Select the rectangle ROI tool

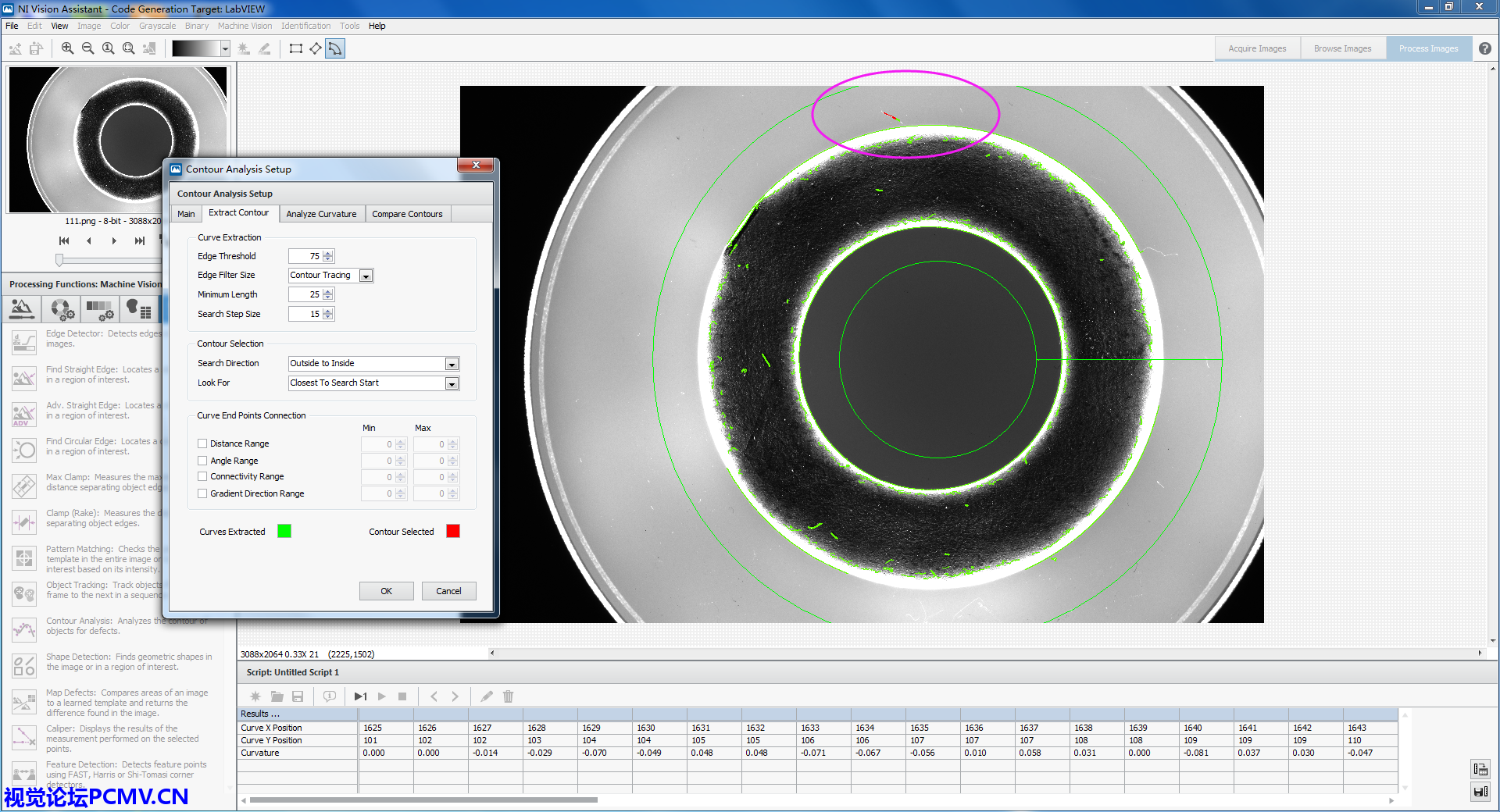(x=295, y=48)
